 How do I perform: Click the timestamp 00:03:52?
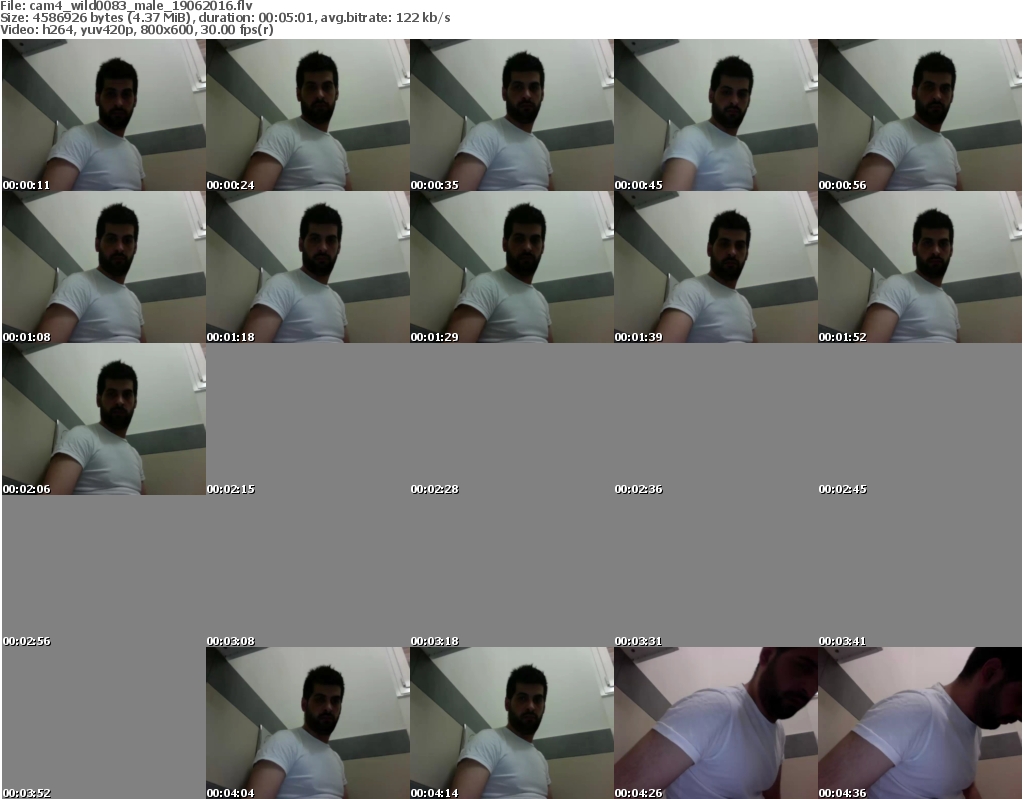(x=26, y=793)
